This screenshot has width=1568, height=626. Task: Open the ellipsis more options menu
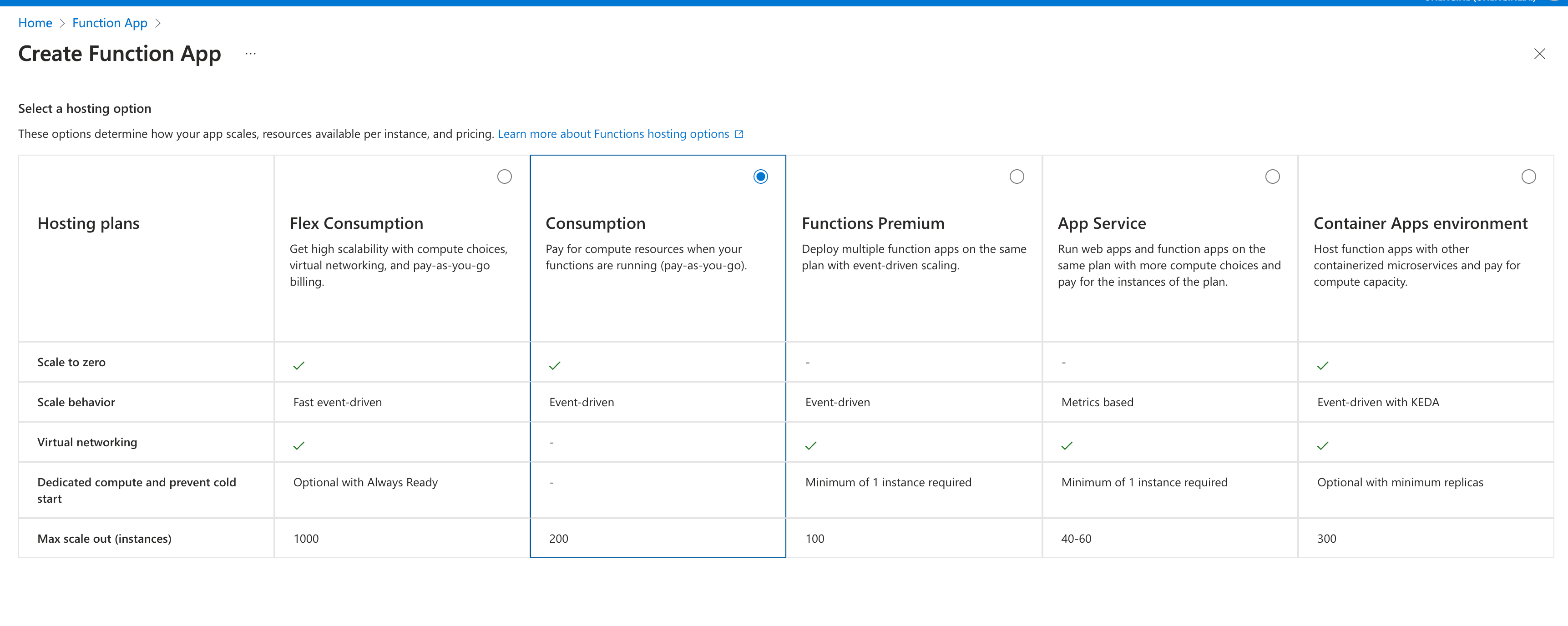point(251,54)
